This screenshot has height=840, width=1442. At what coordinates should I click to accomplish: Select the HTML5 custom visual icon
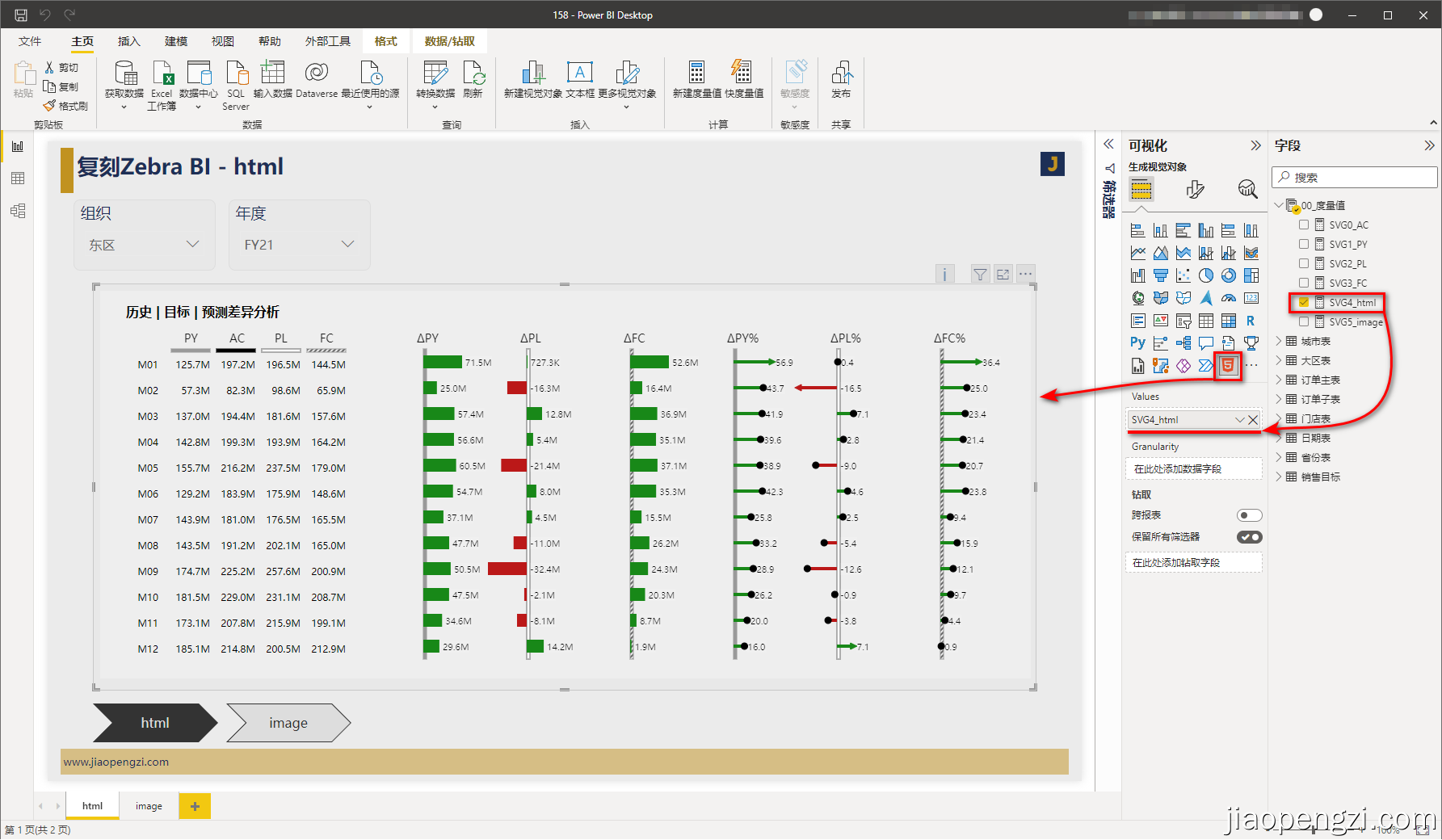(1228, 365)
